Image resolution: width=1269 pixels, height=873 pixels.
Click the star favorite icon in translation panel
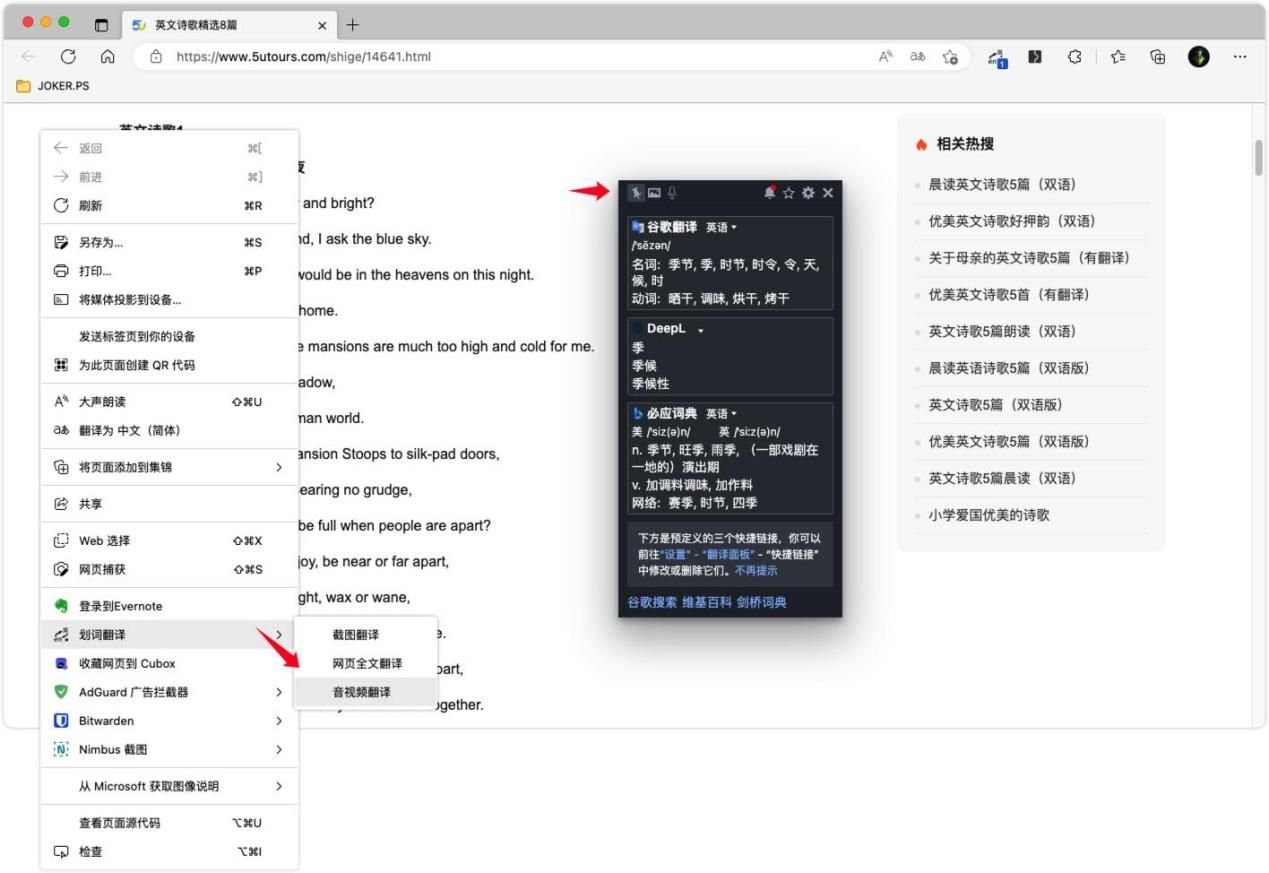tap(789, 192)
